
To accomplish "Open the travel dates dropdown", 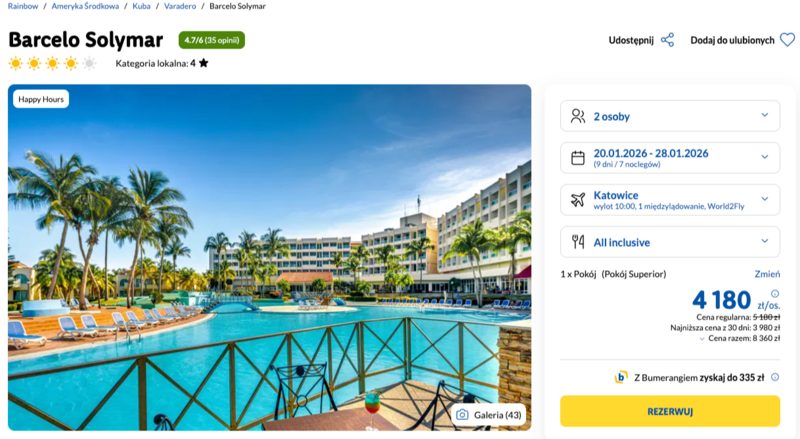I will [x=765, y=157].
